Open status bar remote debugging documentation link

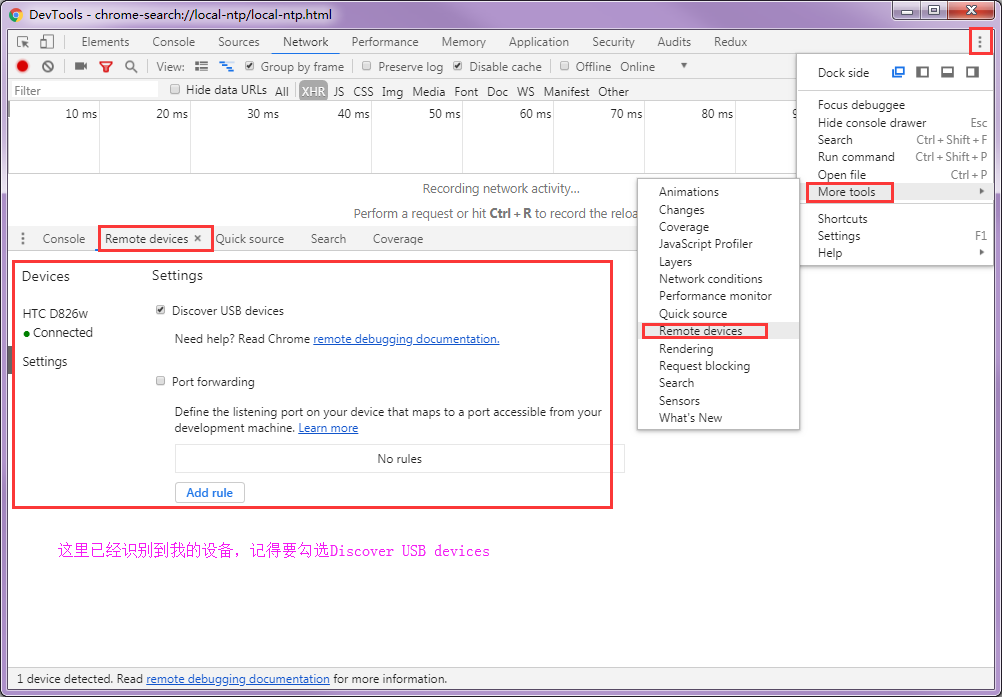pyautogui.click(x=238, y=679)
